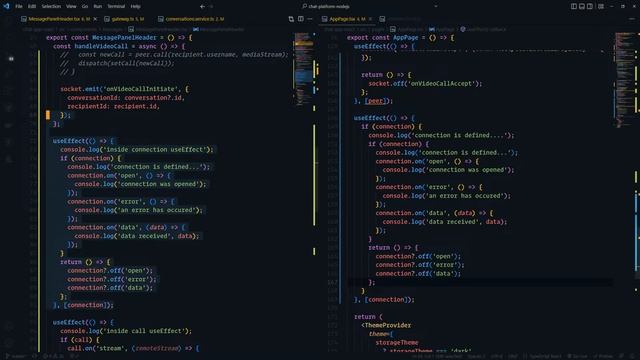This screenshot has width=640, height=360.
Task: Open More Actions for left editor group
Action: [310, 19]
